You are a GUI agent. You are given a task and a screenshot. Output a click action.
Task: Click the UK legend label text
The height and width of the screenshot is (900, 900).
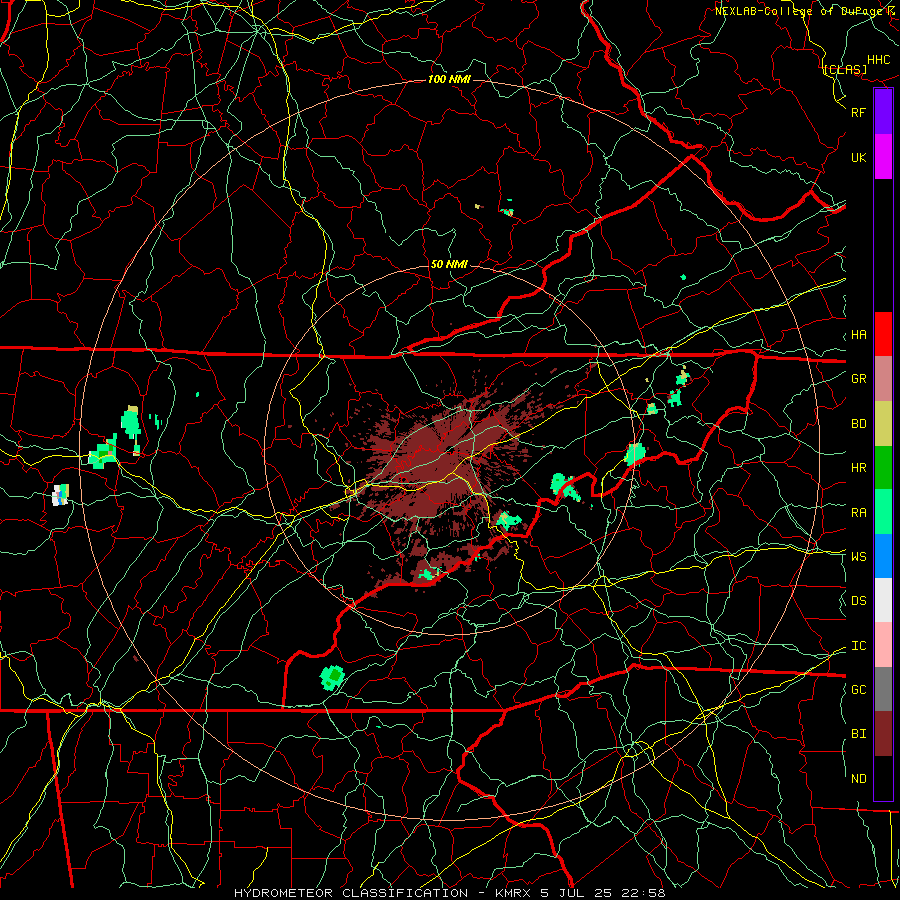point(858,157)
